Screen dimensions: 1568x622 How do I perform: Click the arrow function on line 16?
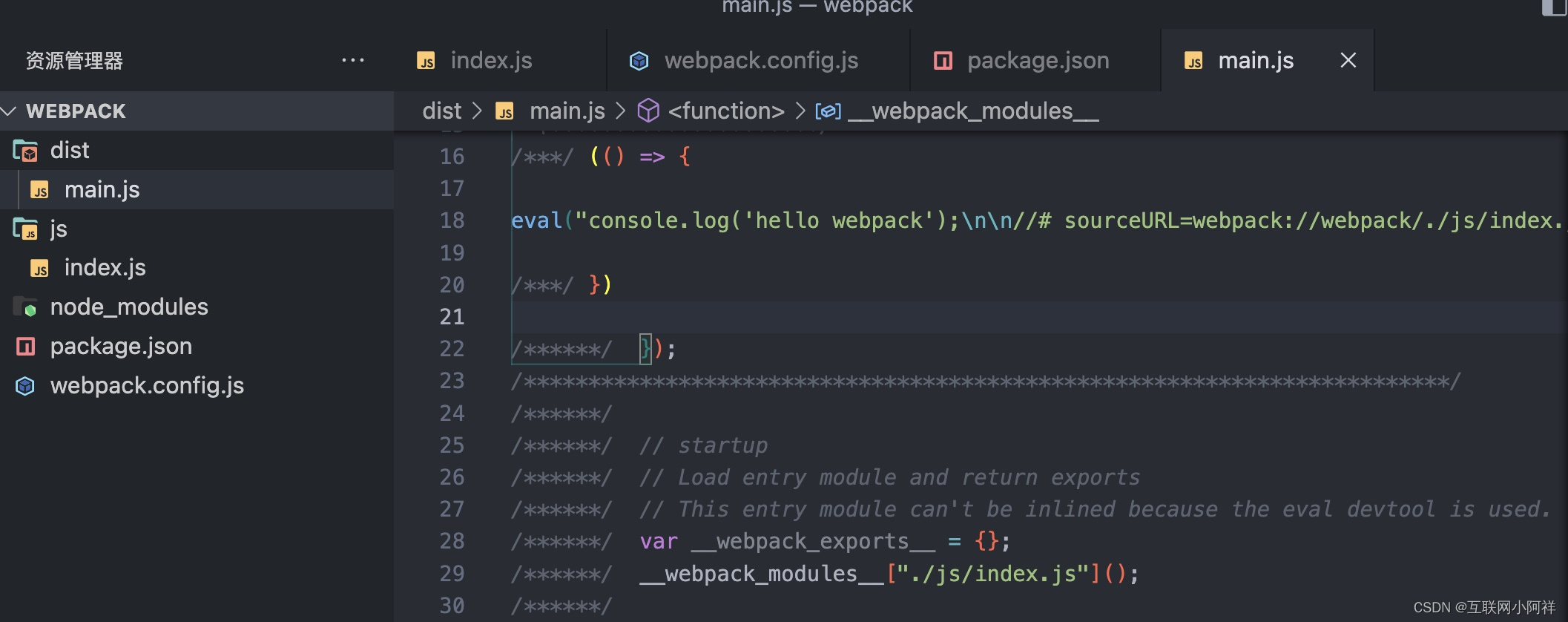tap(640, 157)
